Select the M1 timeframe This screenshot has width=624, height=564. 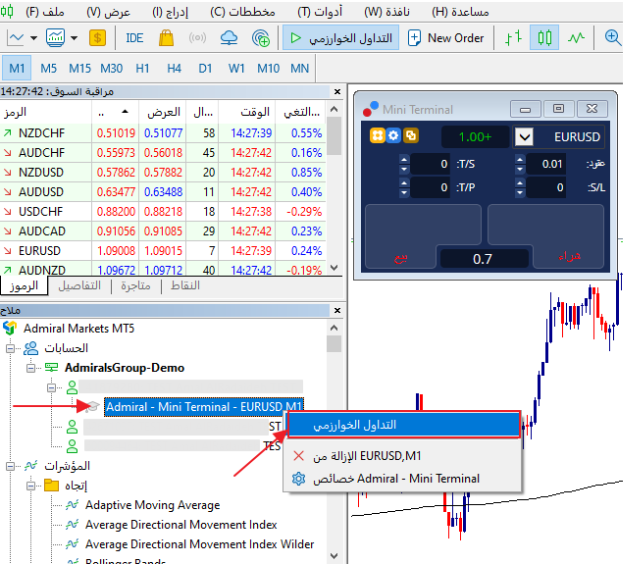click(x=17, y=68)
